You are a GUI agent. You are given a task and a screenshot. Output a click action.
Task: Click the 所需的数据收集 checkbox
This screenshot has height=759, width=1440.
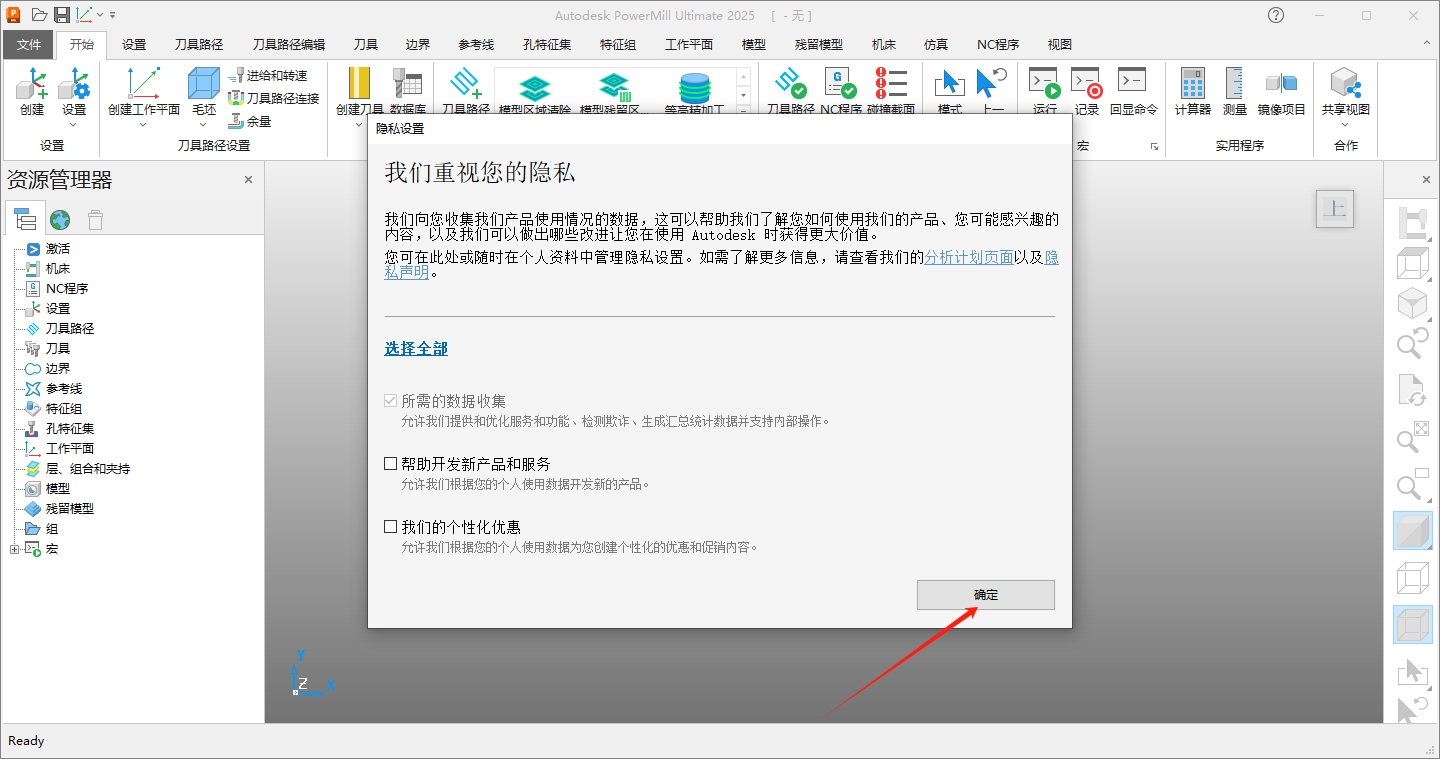389,400
